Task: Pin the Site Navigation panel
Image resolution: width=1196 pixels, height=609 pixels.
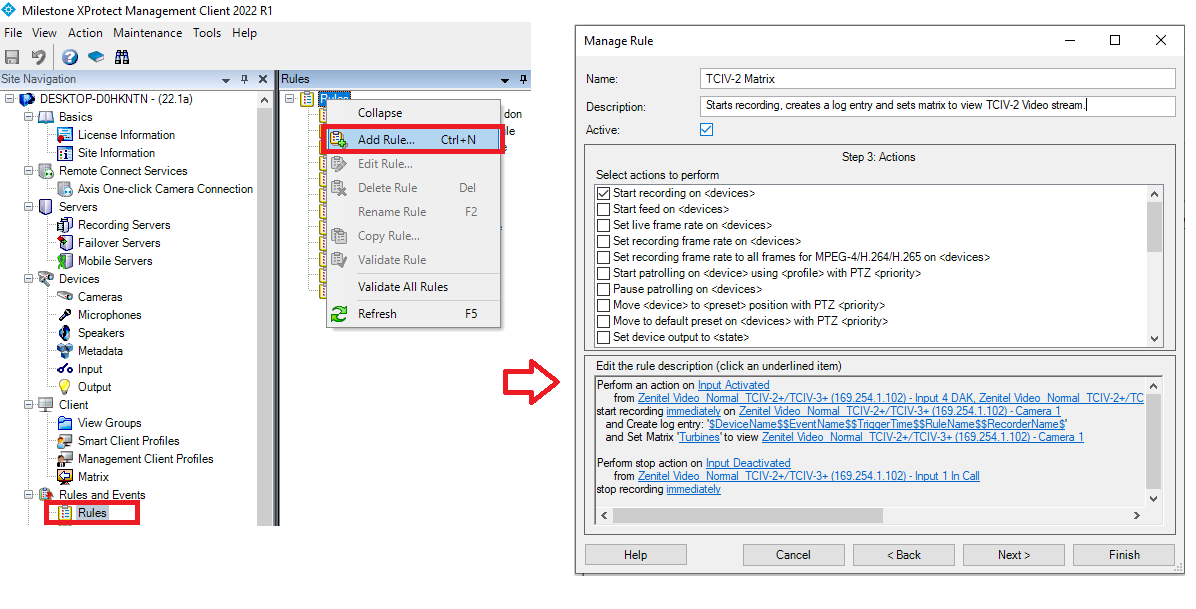Action: 244,79
